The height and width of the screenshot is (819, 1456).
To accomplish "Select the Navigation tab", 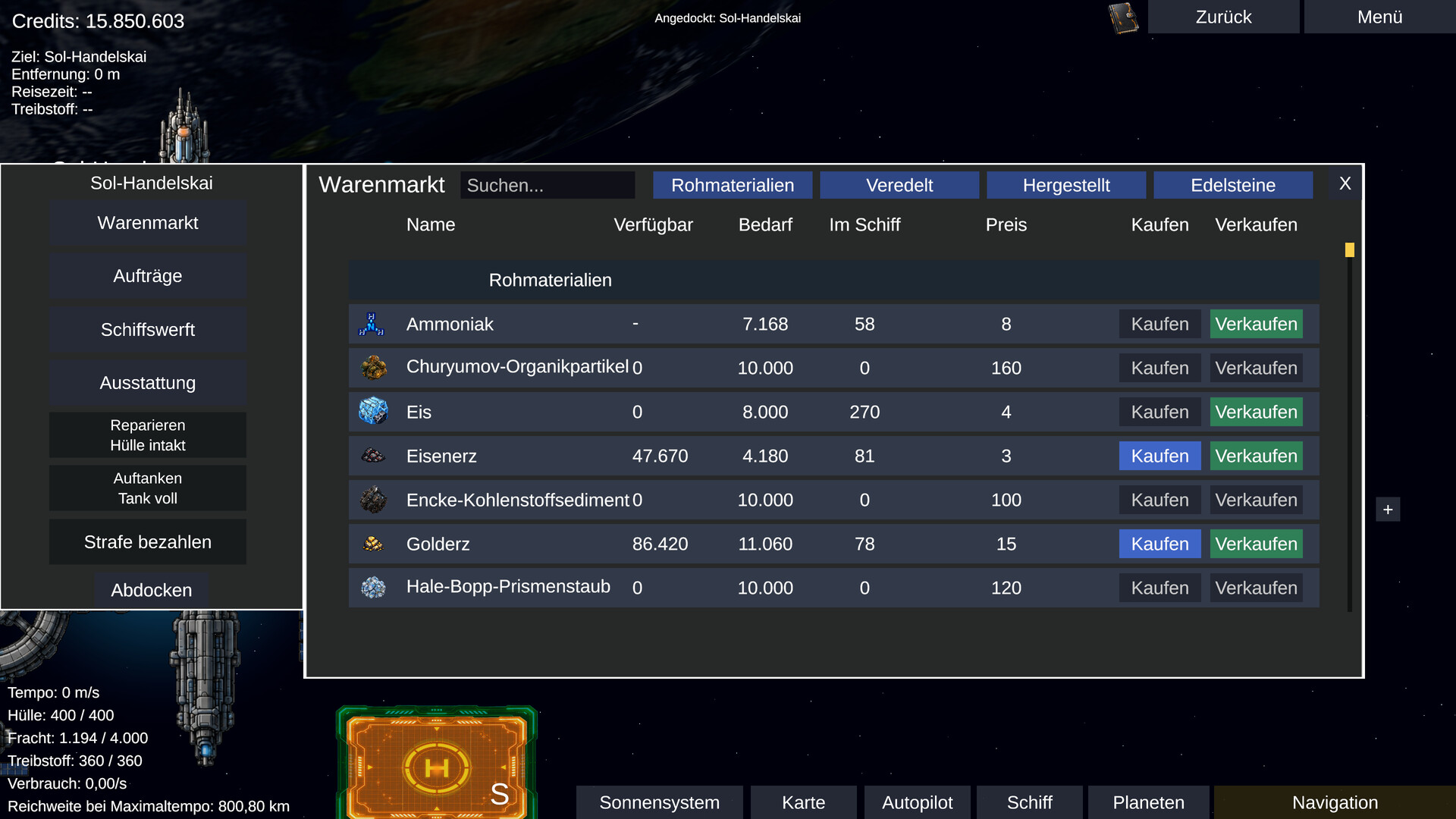I will click(1335, 802).
